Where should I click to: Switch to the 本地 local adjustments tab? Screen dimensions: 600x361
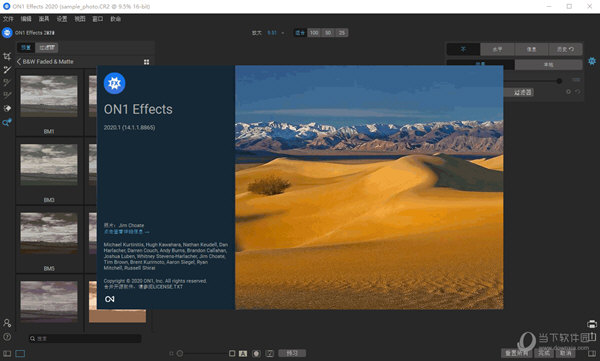(x=548, y=65)
